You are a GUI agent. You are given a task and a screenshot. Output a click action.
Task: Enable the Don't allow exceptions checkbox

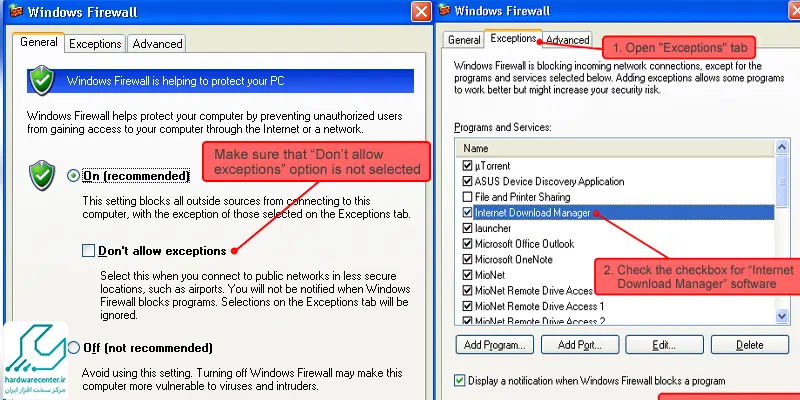pos(88,249)
